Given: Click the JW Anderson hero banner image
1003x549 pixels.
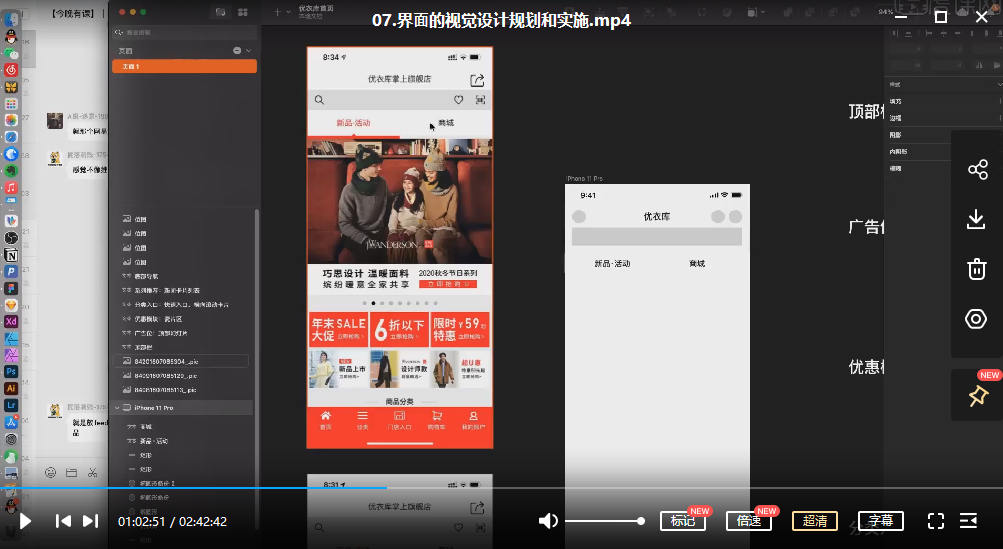Looking at the screenshot, I should pos(400,201).
